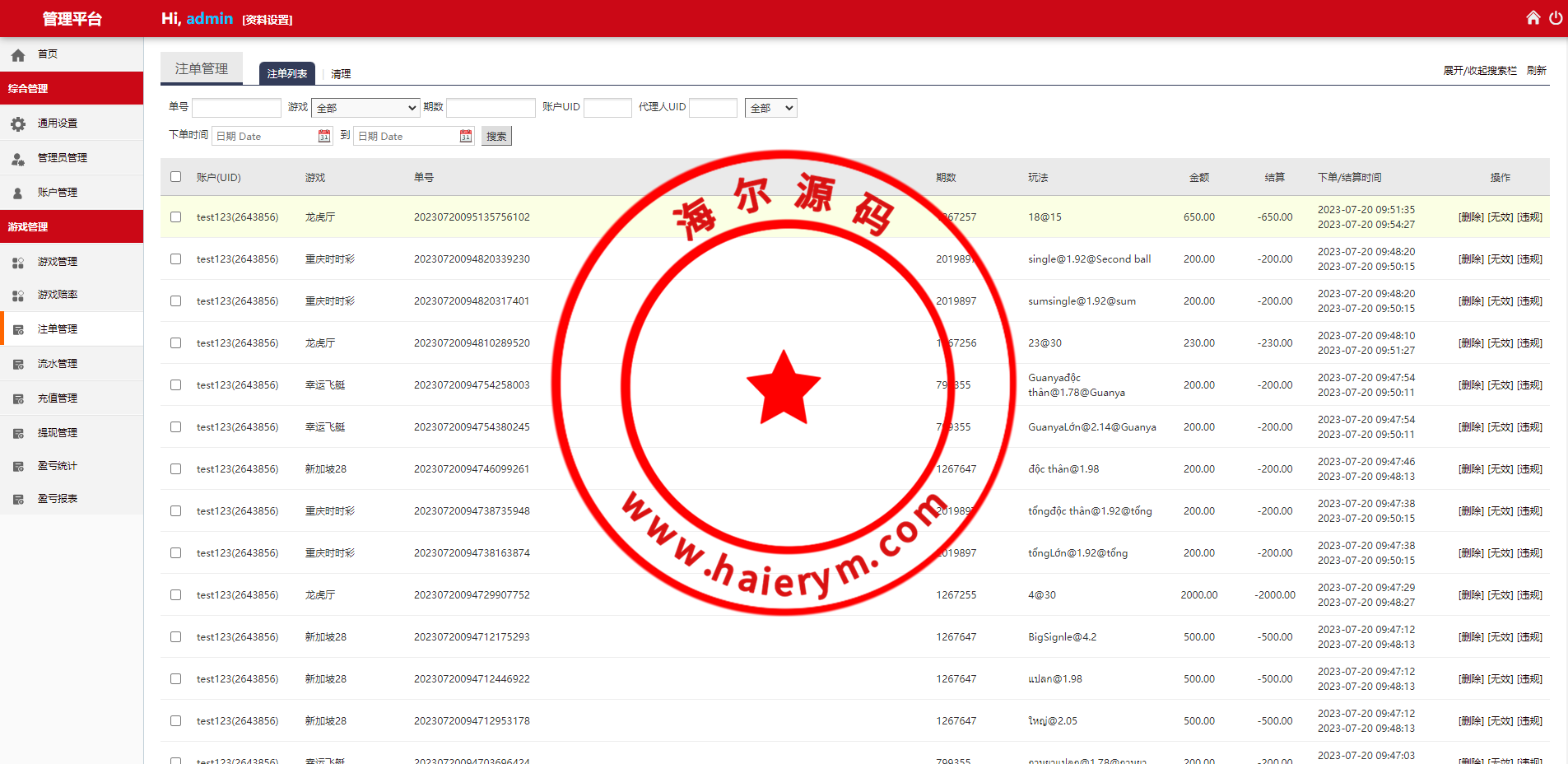Viewport: 1568px width, 764px height.
Task: Open the 游戏 filter dropdown
Action: [x=365, y=108]
